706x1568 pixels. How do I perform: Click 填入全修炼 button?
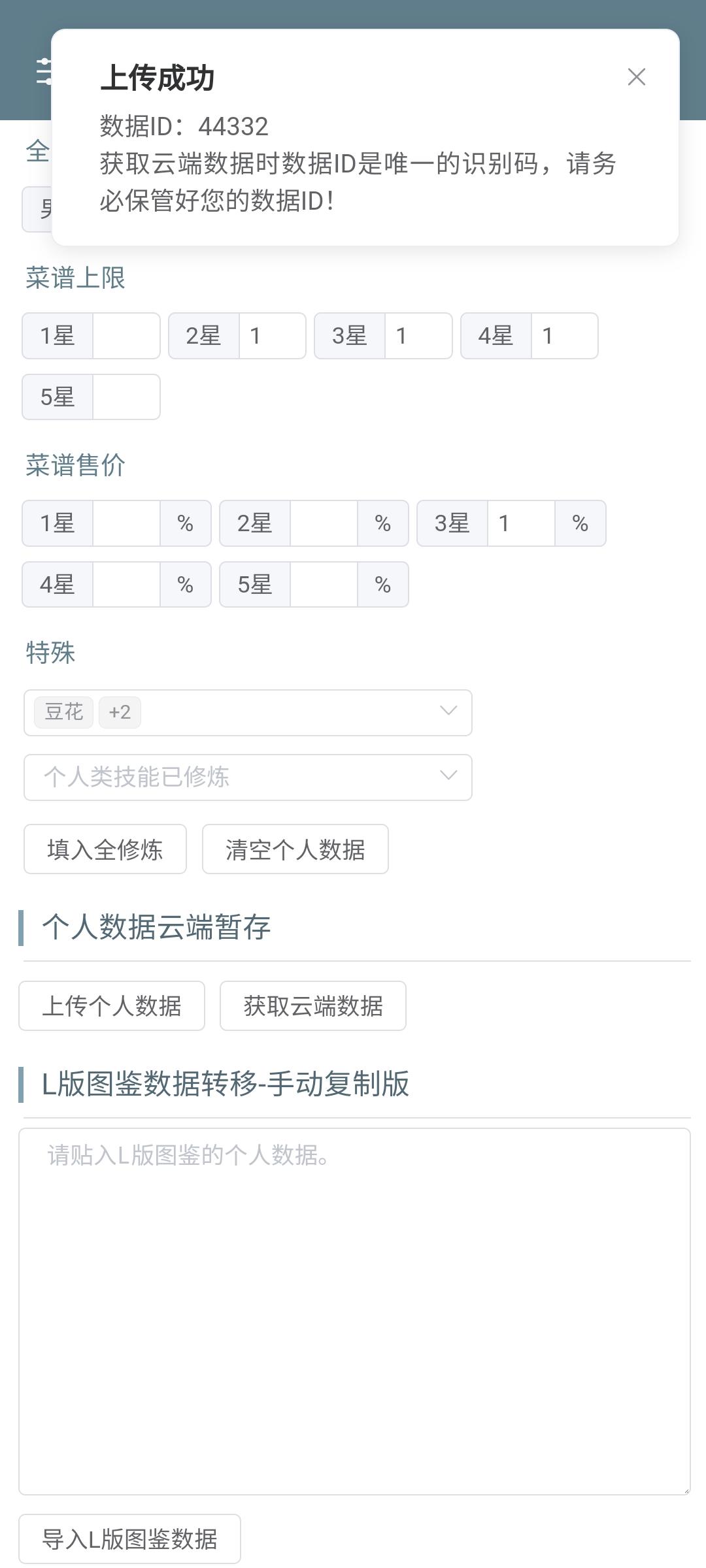coord(105,849)
